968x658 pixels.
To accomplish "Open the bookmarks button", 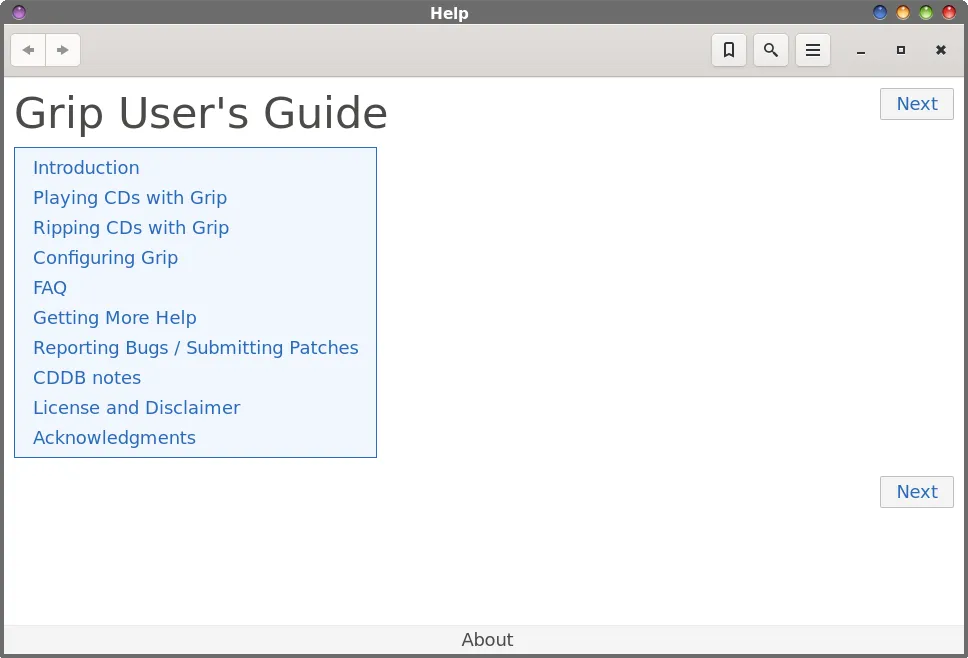I will (x=729, y=50).
